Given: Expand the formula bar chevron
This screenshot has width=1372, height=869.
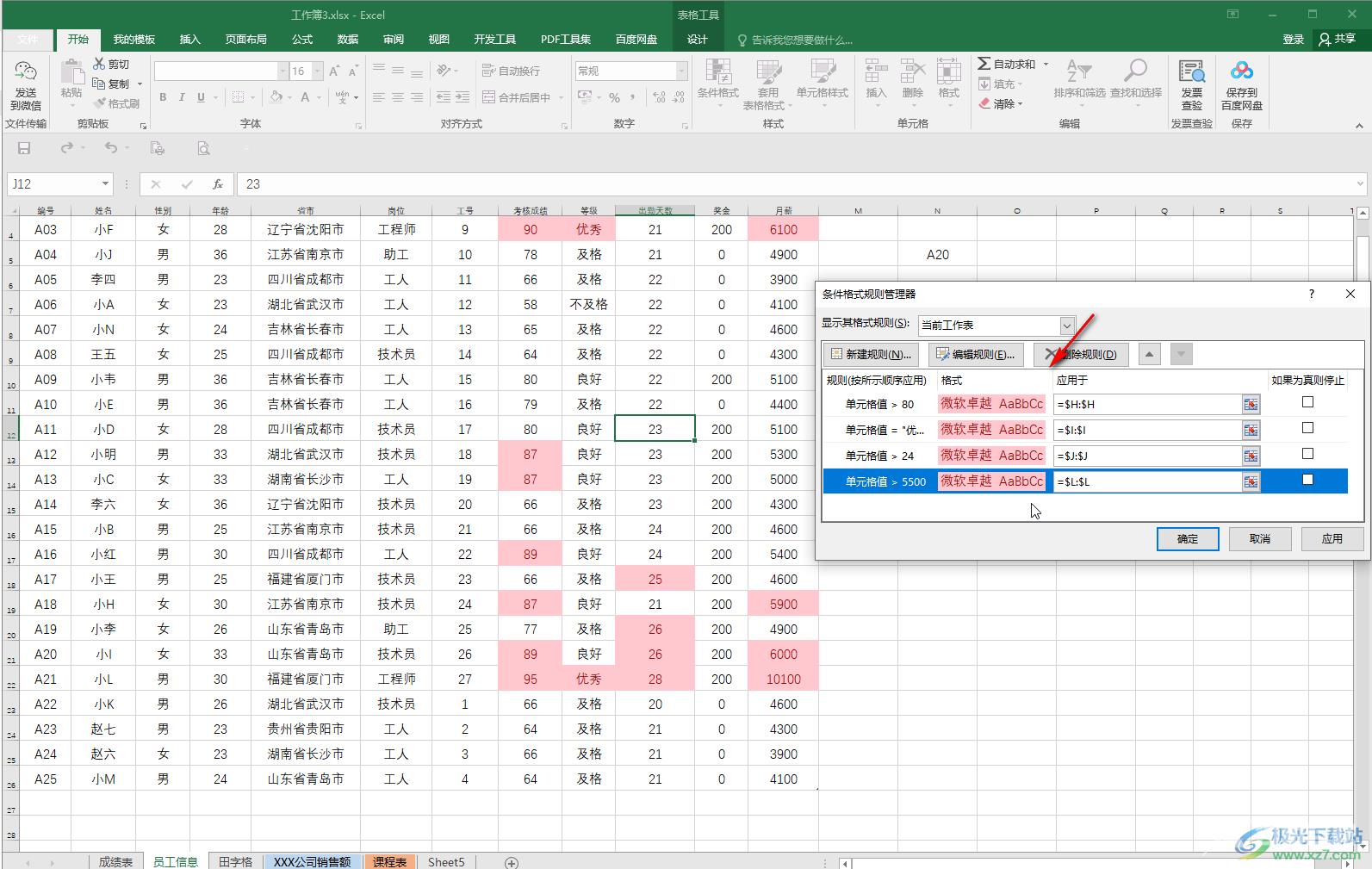Looking at the screenshot, I should click(1360, 183).
